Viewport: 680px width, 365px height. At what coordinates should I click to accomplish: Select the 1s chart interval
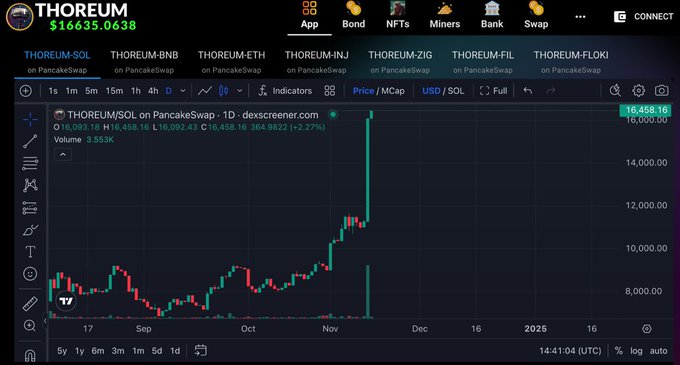(53, 91)
